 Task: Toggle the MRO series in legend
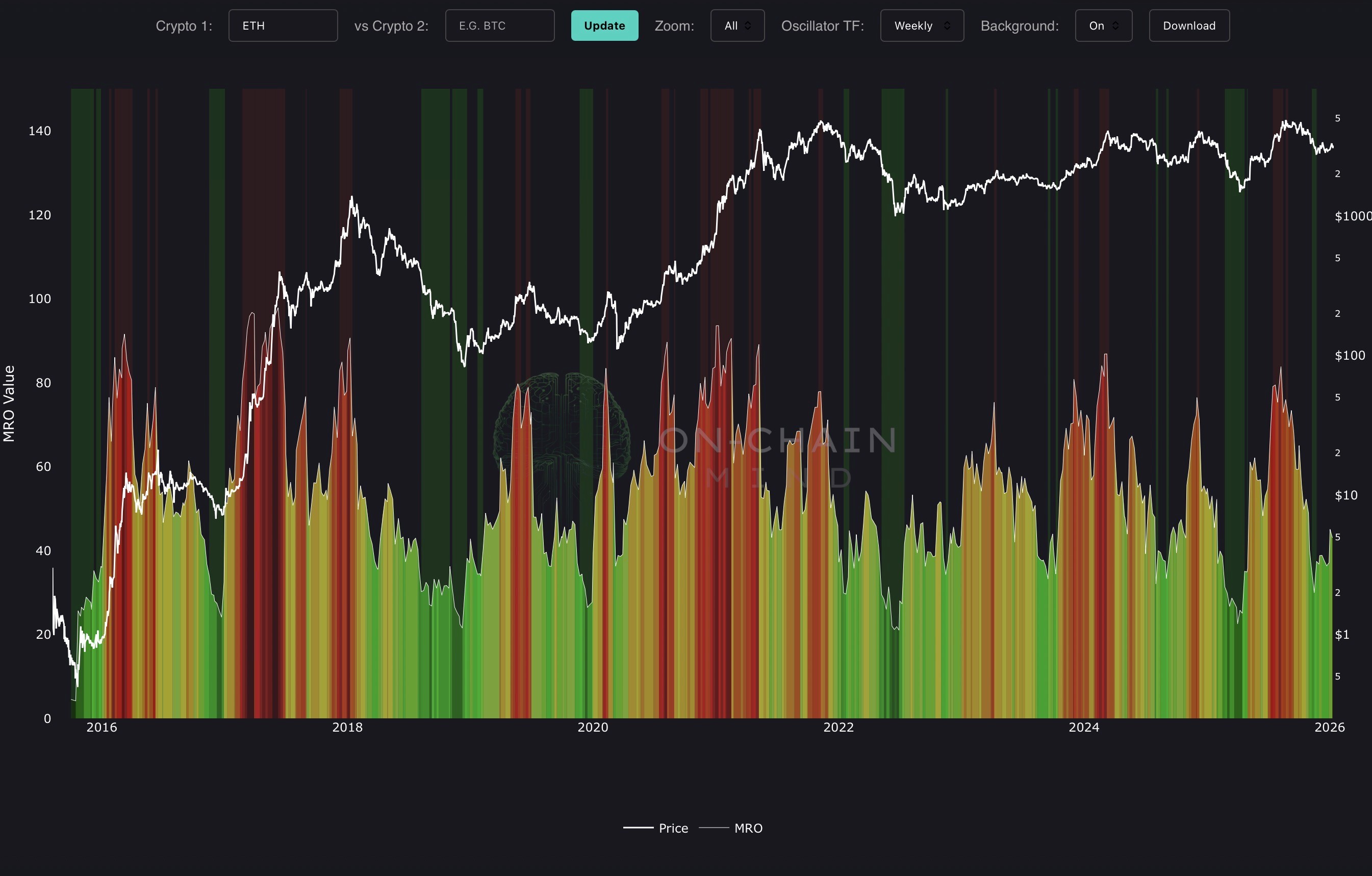748,828
